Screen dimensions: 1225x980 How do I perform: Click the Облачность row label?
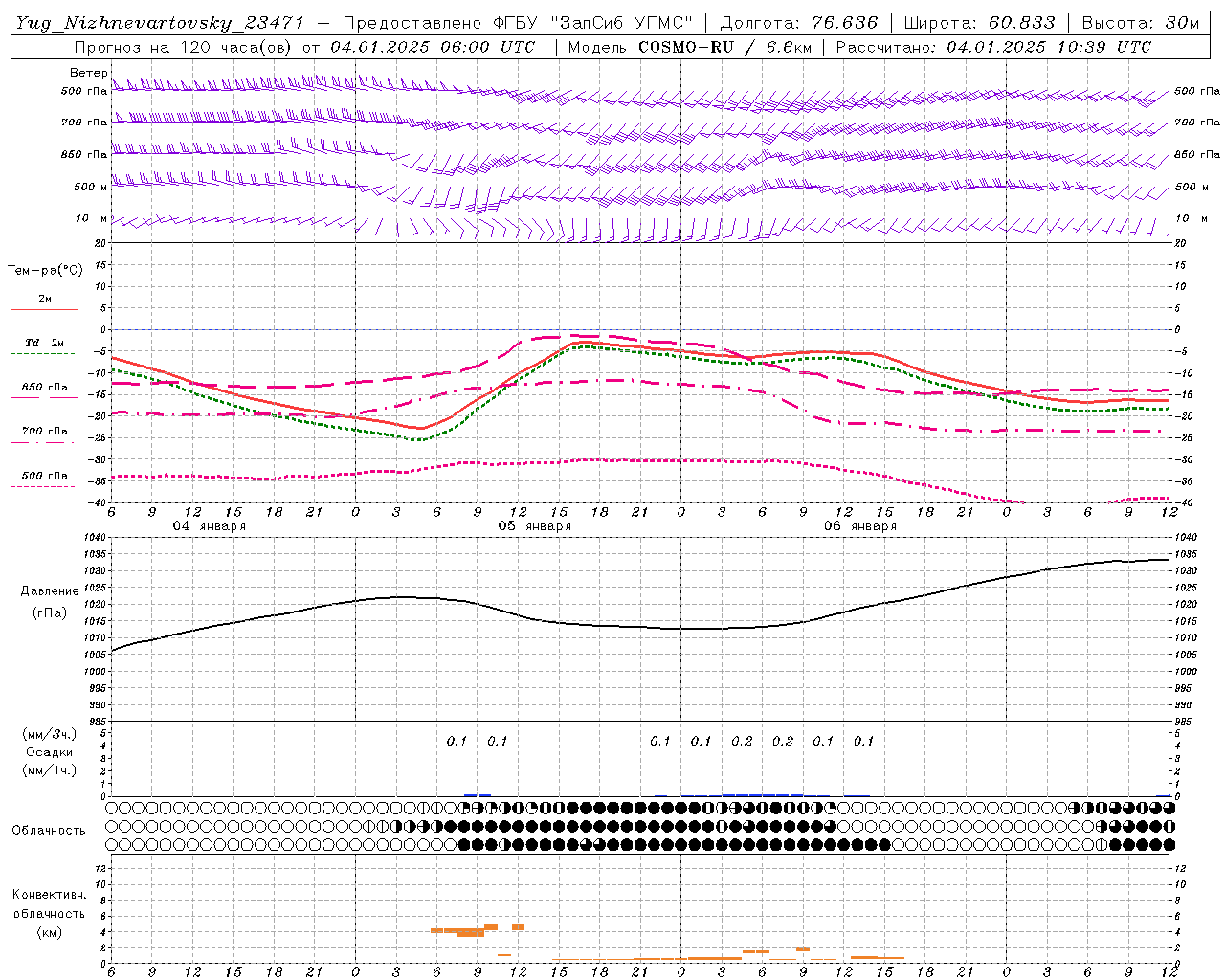49,830
